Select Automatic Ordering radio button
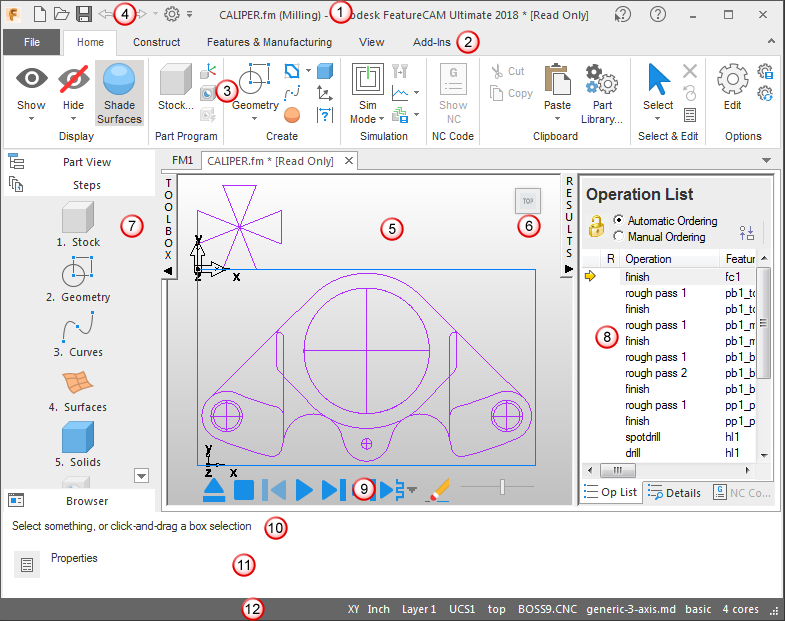The width and height of the screenshot is (785, 621). pos(619,220)
